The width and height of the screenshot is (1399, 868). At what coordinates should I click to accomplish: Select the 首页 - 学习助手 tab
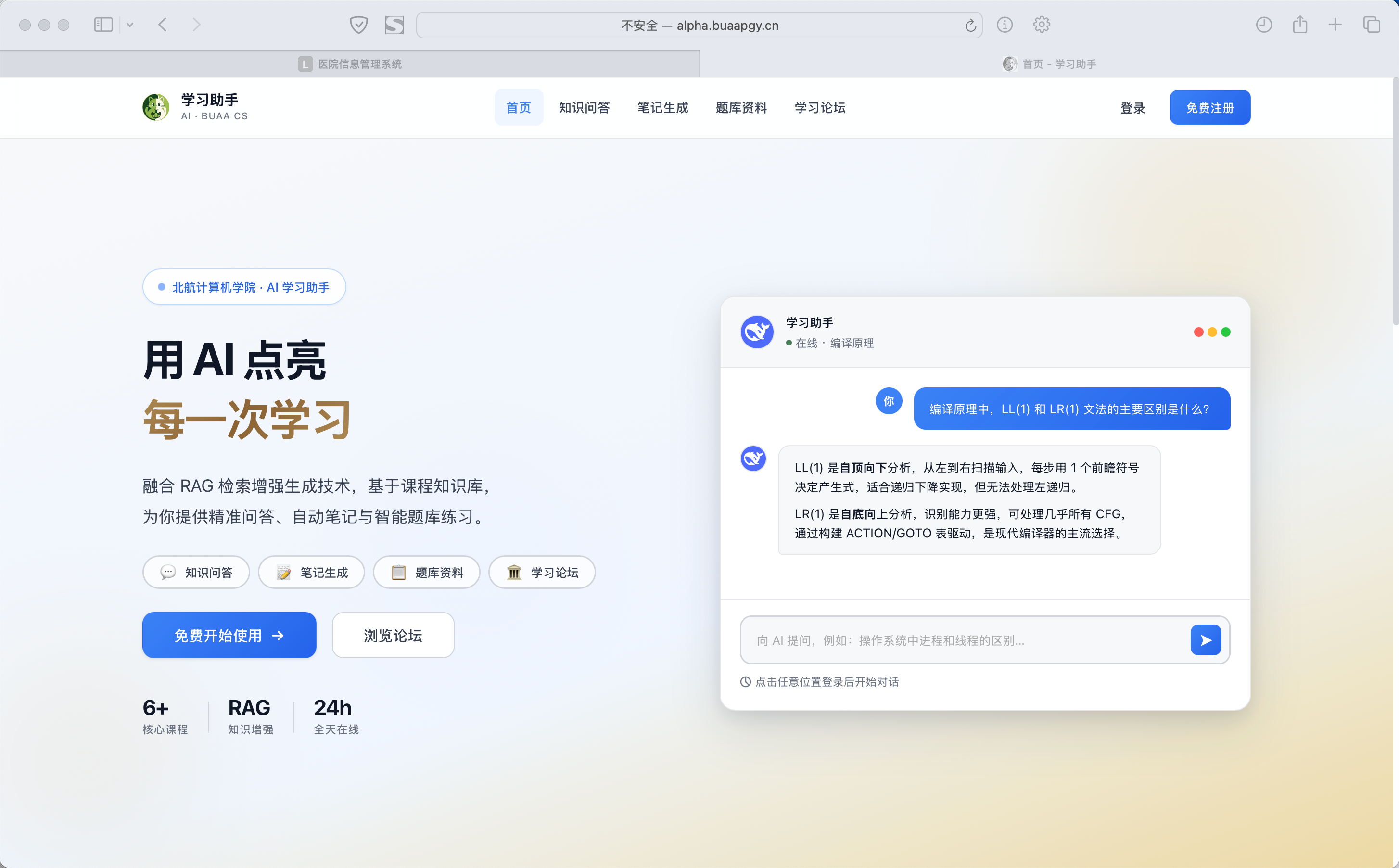[1049, 64]
